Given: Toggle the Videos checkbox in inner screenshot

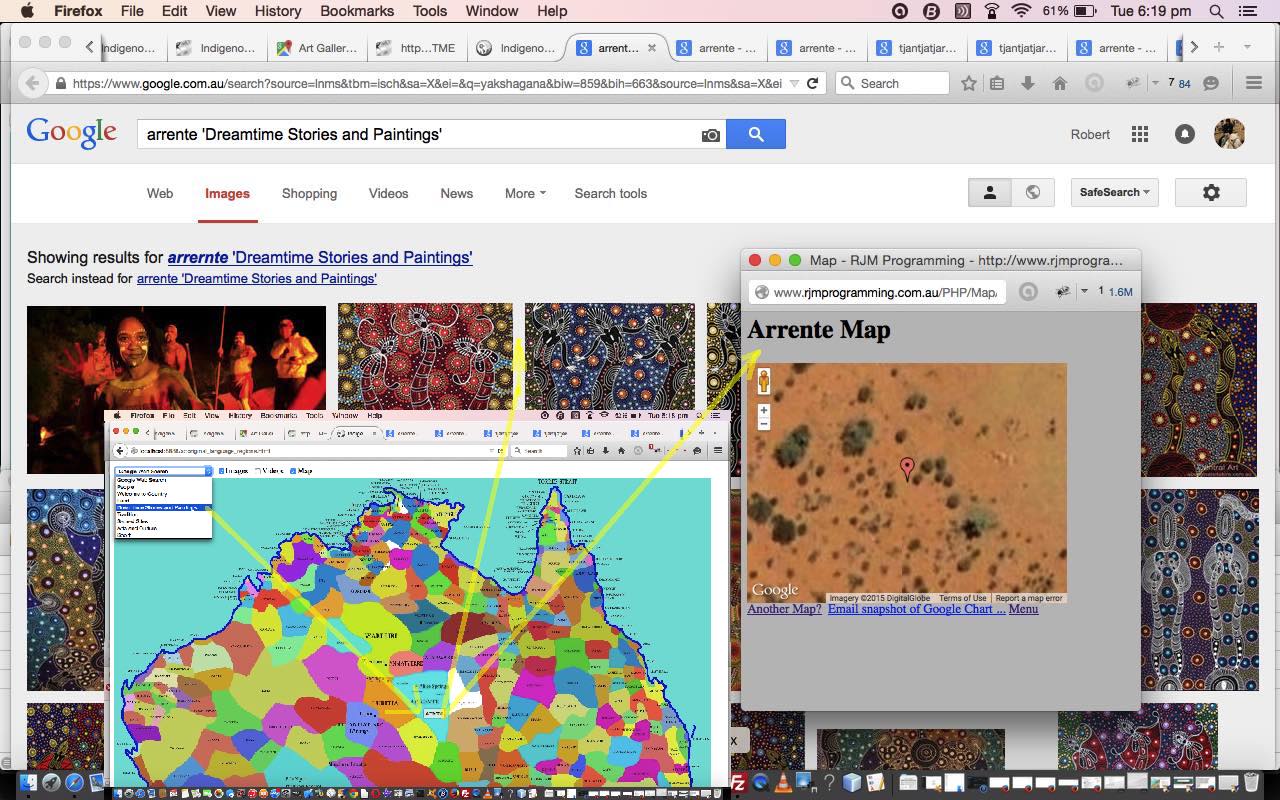Looking at the screenshot, I should [x=258, y=470].
